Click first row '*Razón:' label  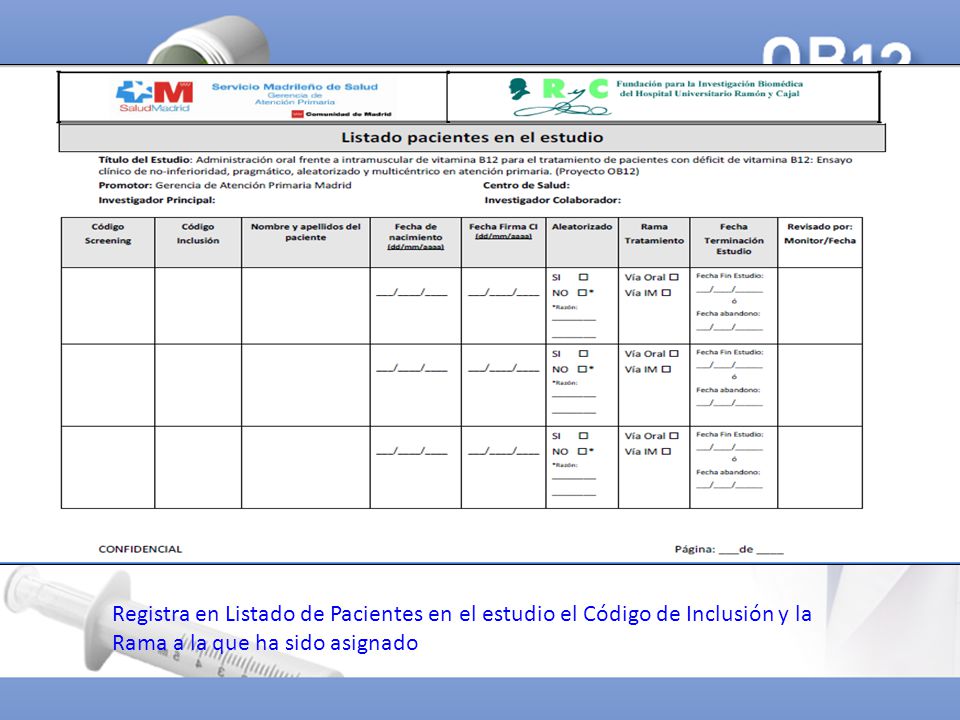[564, 307]
